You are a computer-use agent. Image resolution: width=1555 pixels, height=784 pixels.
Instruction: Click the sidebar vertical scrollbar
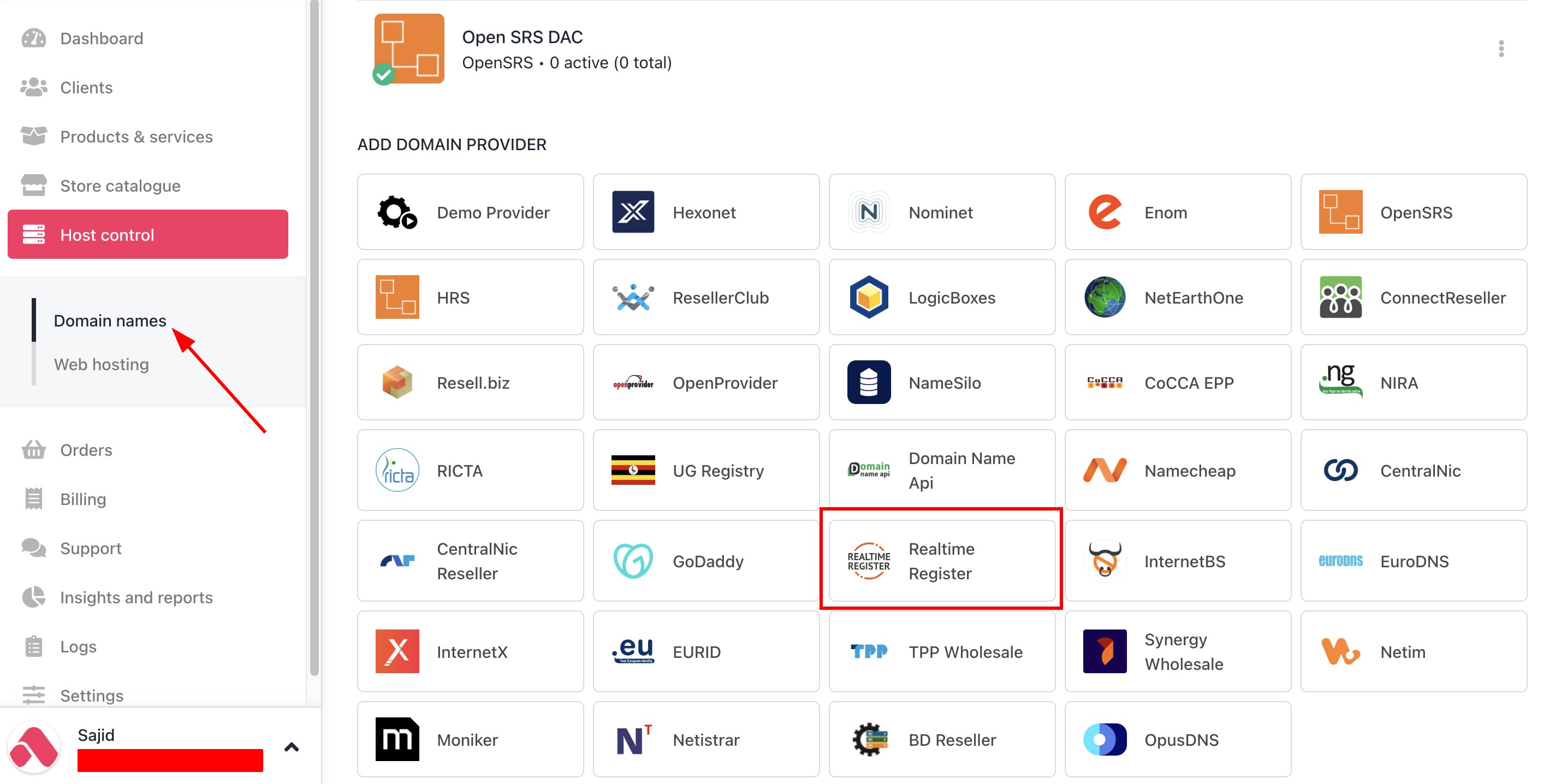314,338
